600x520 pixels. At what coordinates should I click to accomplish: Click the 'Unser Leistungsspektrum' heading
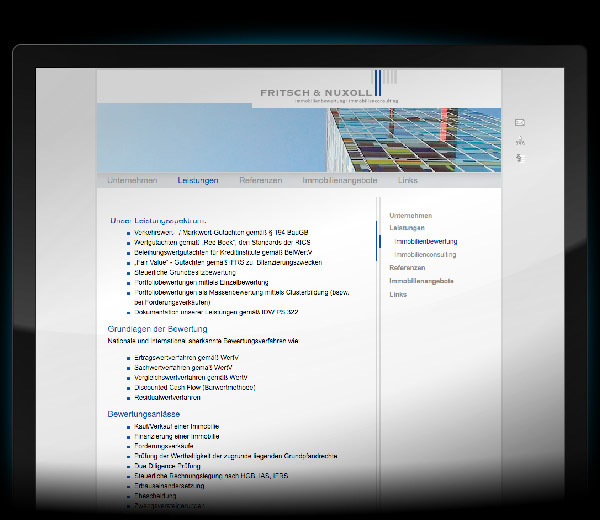click(x=158, y=221)
